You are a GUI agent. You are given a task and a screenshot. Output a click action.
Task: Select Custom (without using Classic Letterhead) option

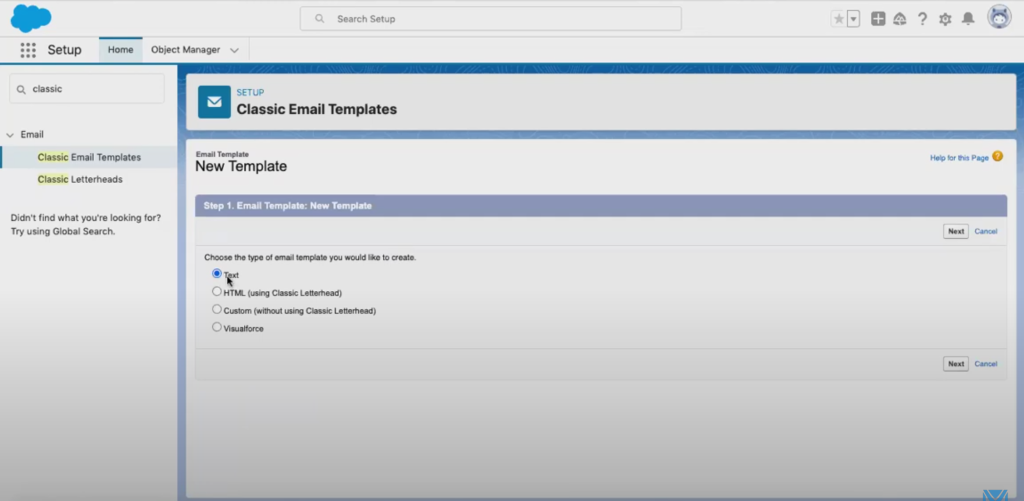click(217, 309)
